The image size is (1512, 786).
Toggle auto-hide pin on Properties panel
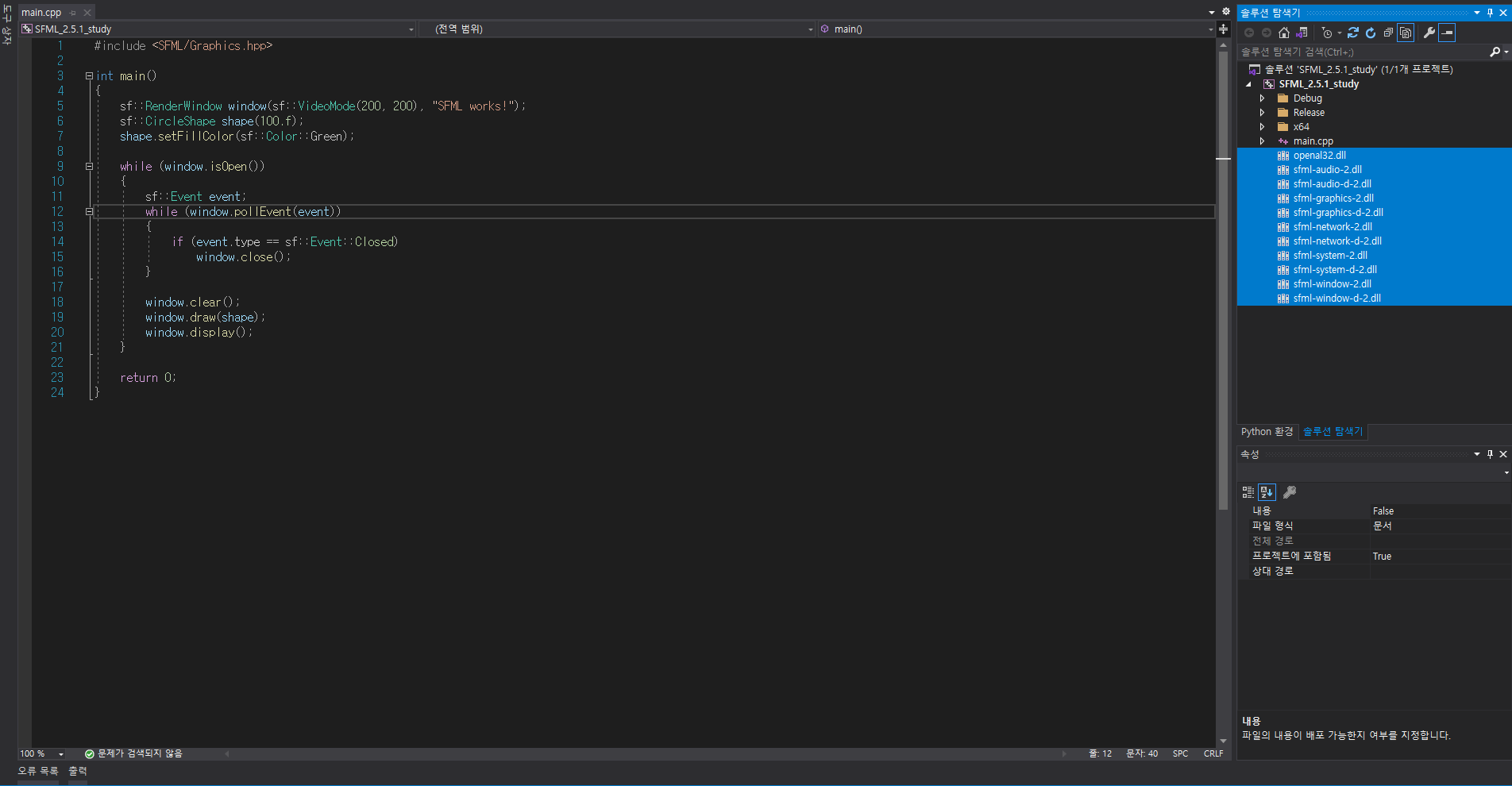1490,454
